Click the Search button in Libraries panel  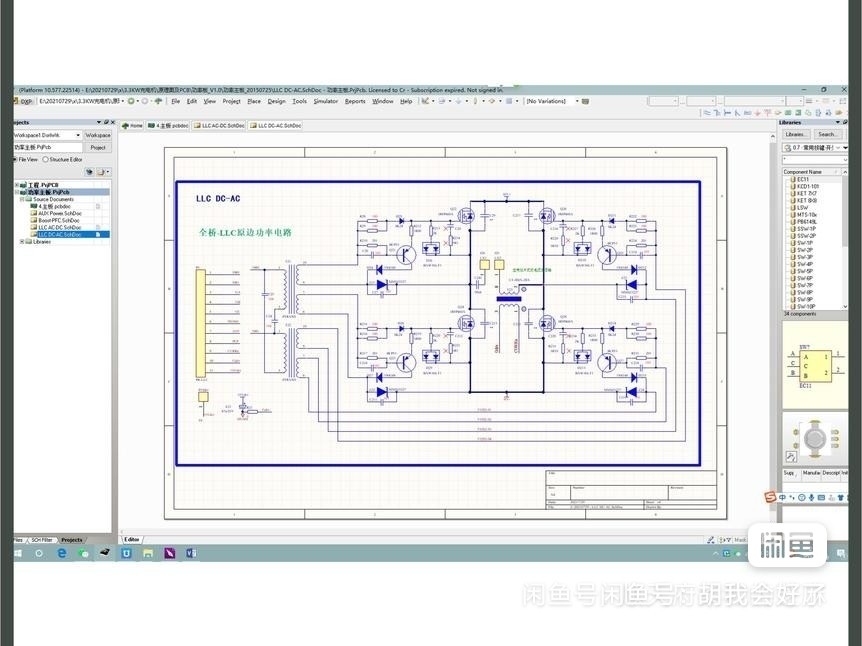[827, 134]
